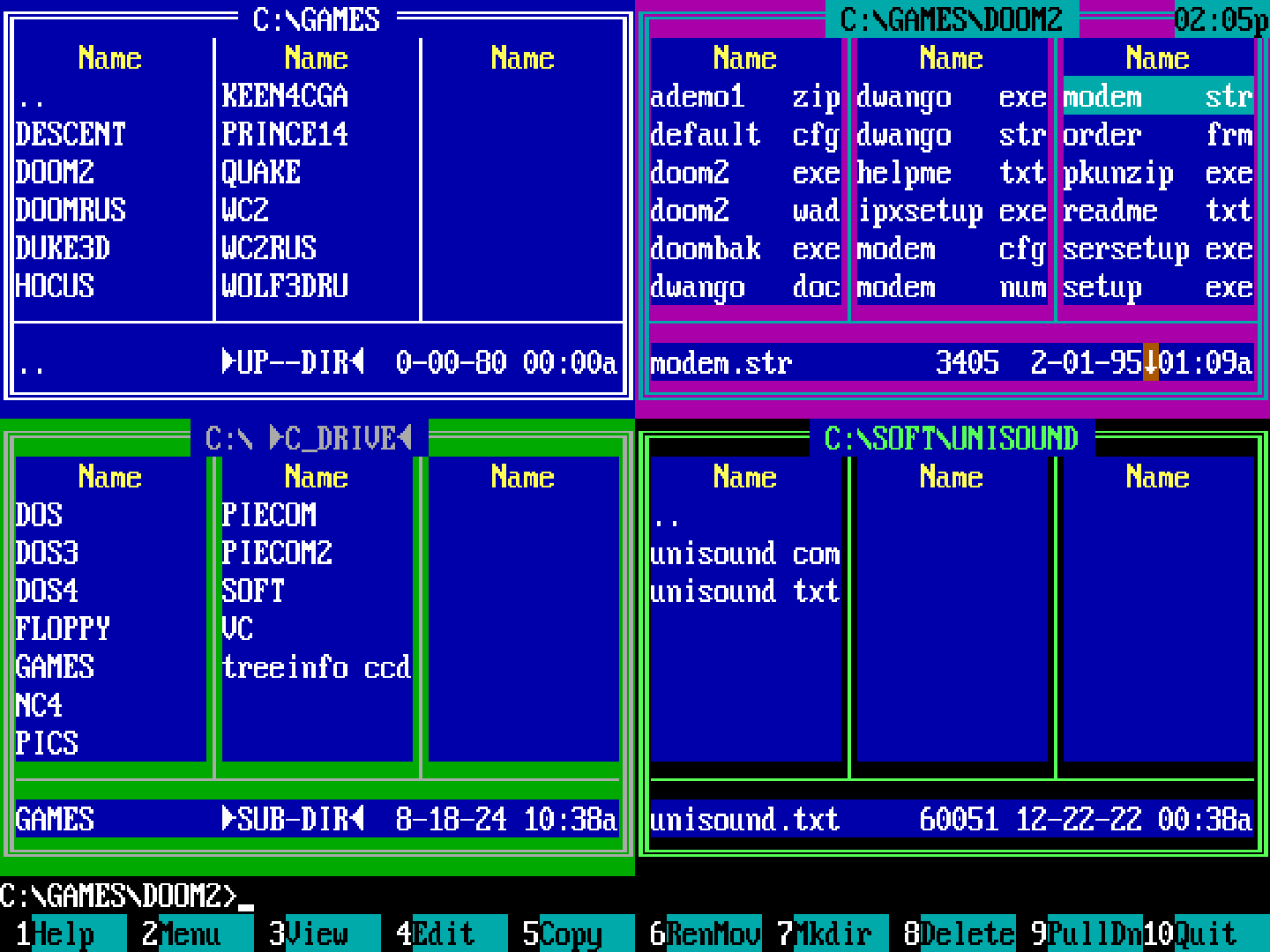Select GAMES folder in C:\ panel
The width and height of the screenshot is (1270, 952).
pyautogui.click(x=111, y=666)
